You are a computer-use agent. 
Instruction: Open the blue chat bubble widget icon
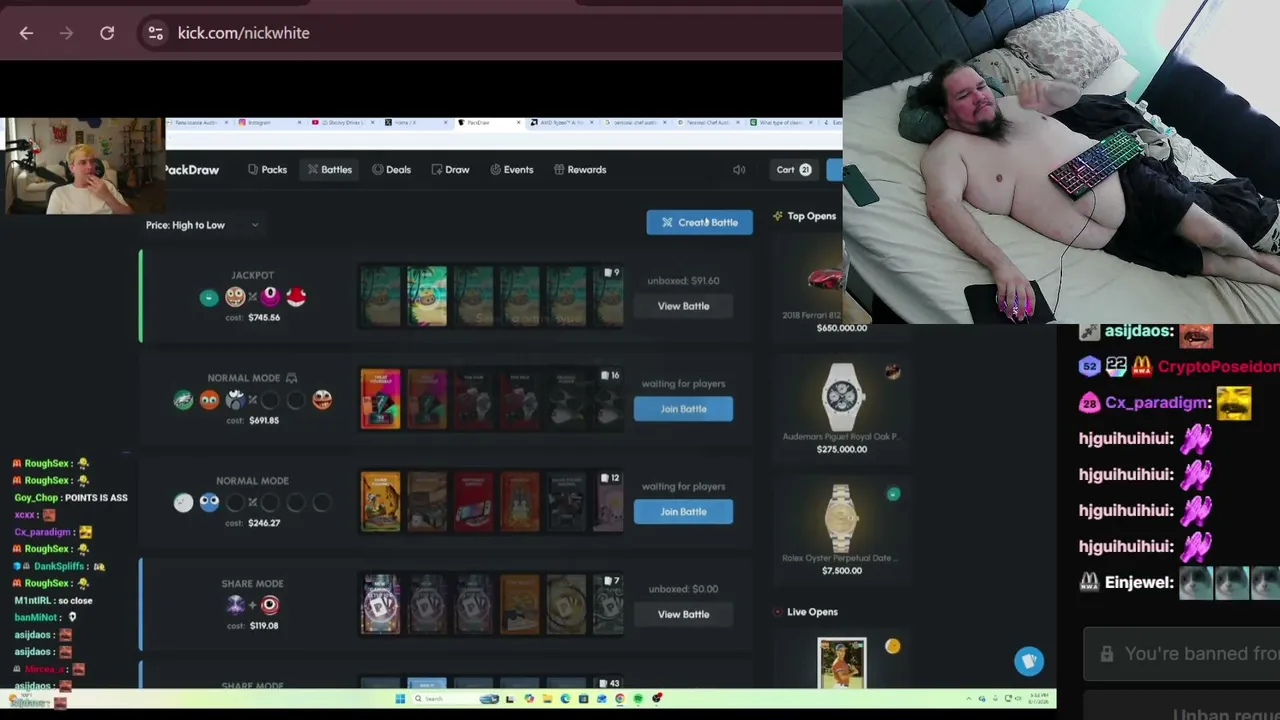(x=1029, y=661)
